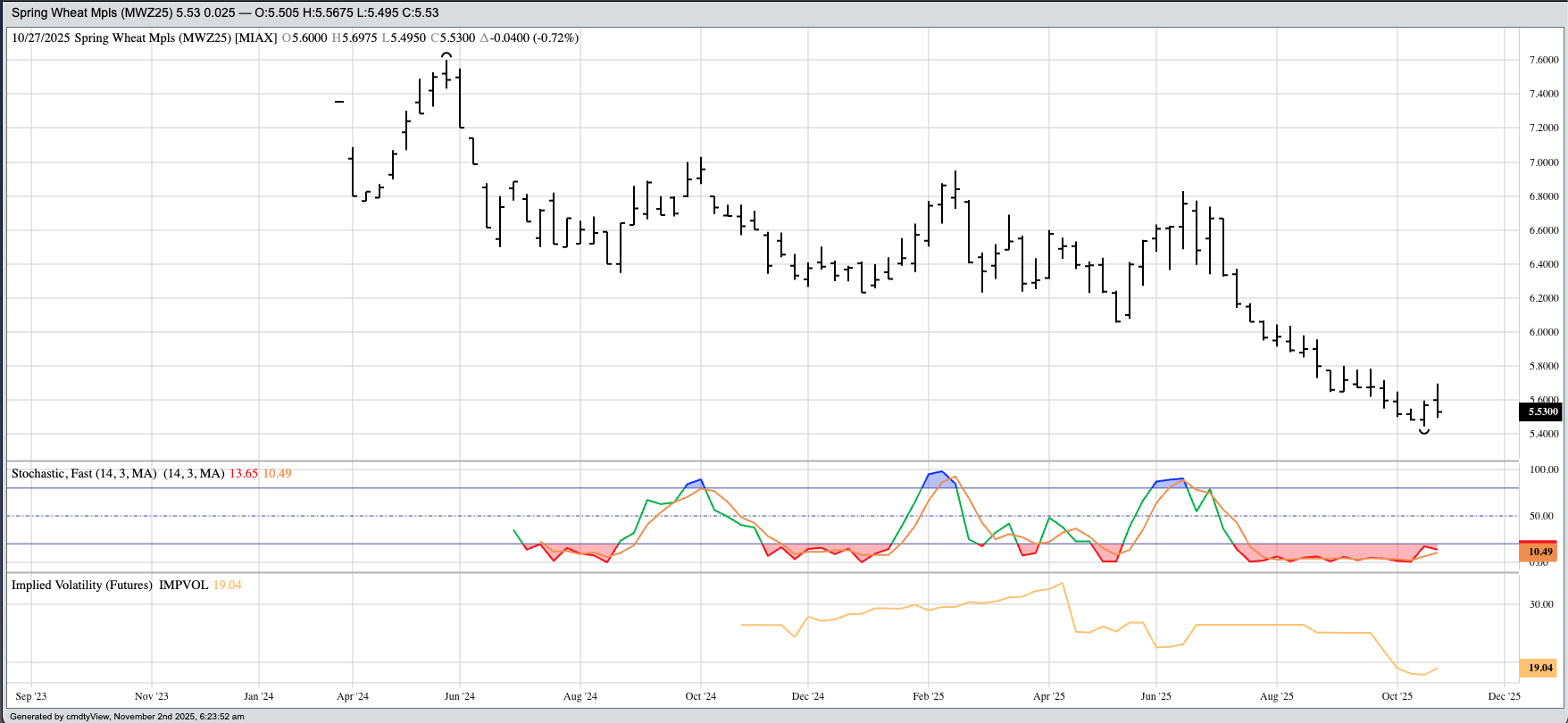The height and width of the screenshot is (723, 1568).
Task: Click the Spring Wheat Mpls (MWZ25) header title
Action: tap(91, 12)
